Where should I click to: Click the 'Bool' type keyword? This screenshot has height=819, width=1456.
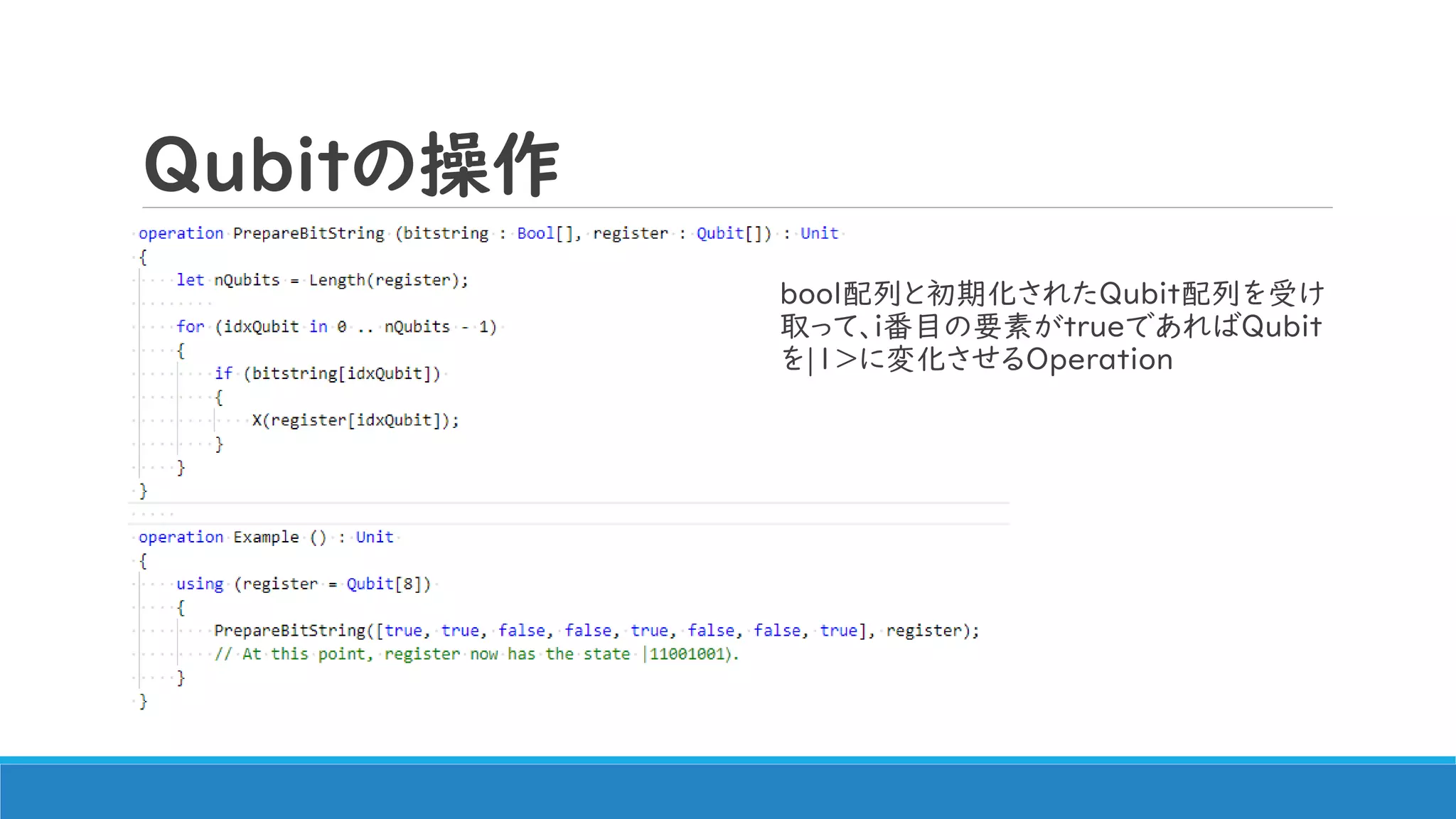(x=535, y=233)
